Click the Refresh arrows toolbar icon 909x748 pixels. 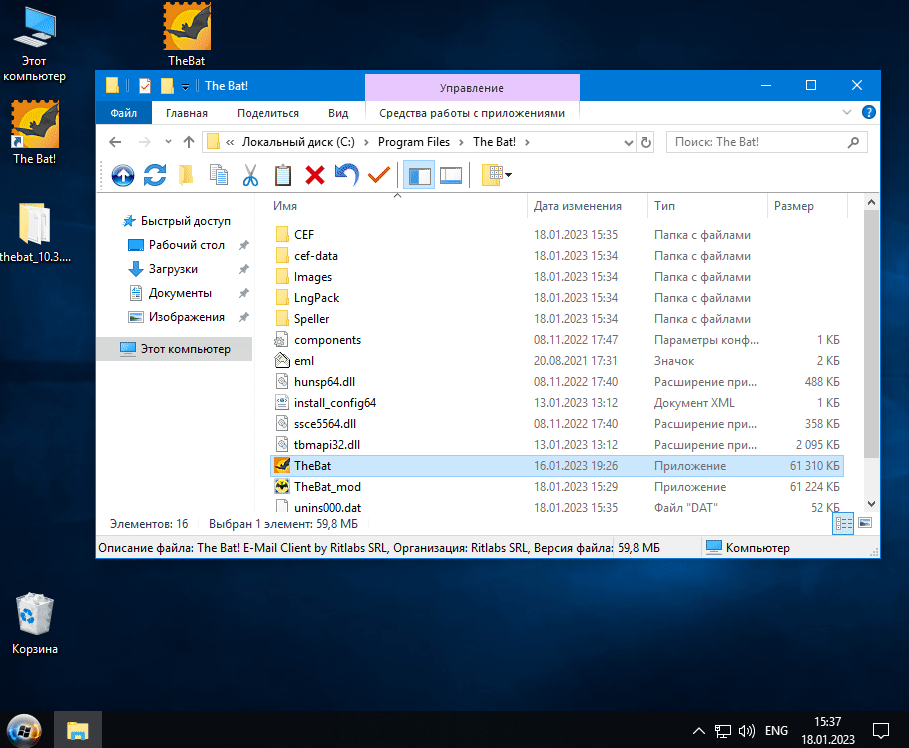pyautogui.click(x=155, y=175)
